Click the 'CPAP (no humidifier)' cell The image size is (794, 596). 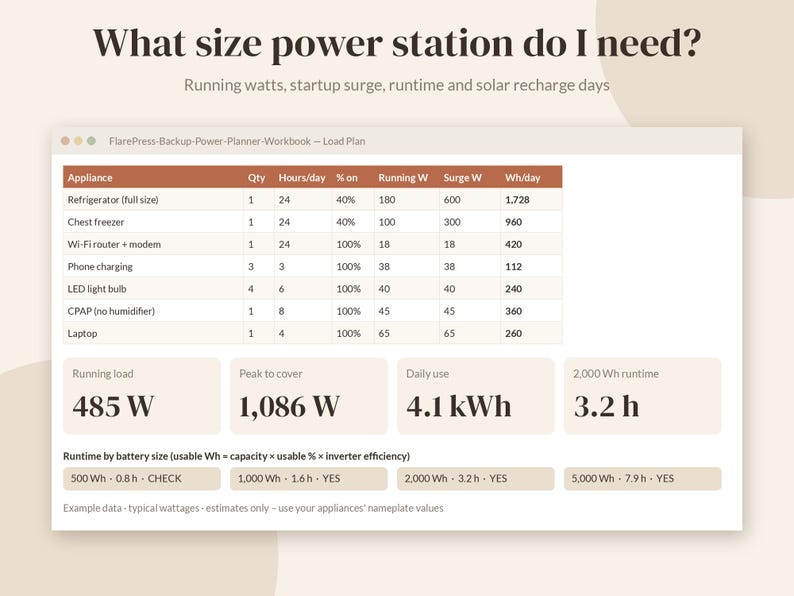tap(153, 311)
